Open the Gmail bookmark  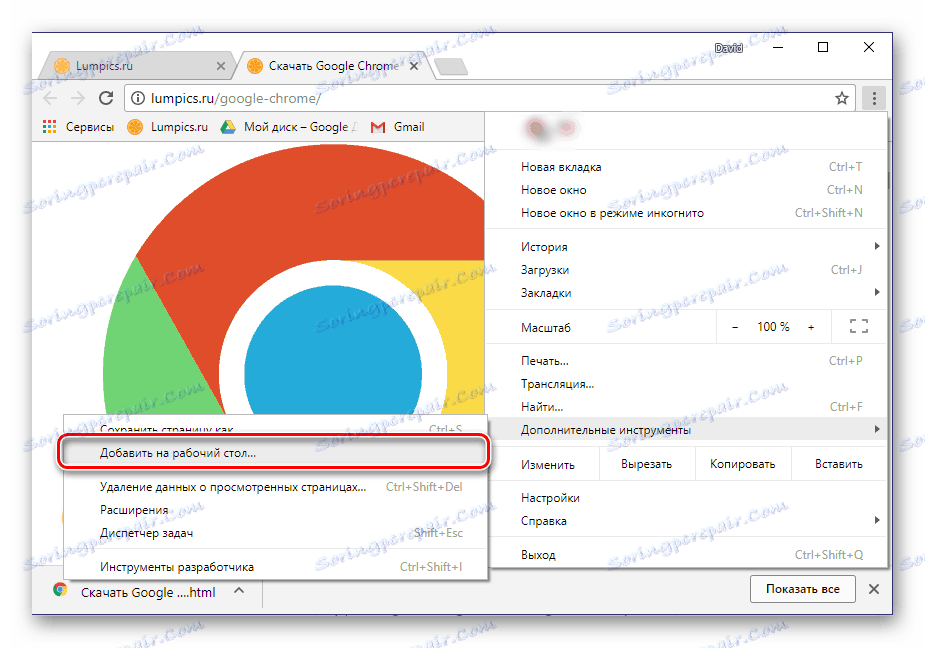coord(398,127)
